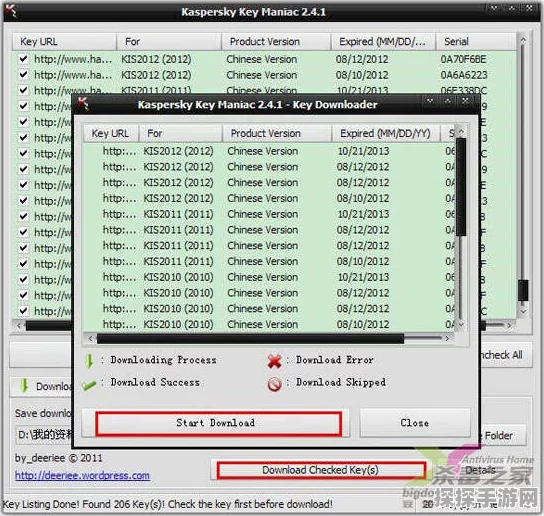Sort main window list by Key URL header
Image resolution: width=544 pixels, height=516 pixels.
click(x=64, y=42)
